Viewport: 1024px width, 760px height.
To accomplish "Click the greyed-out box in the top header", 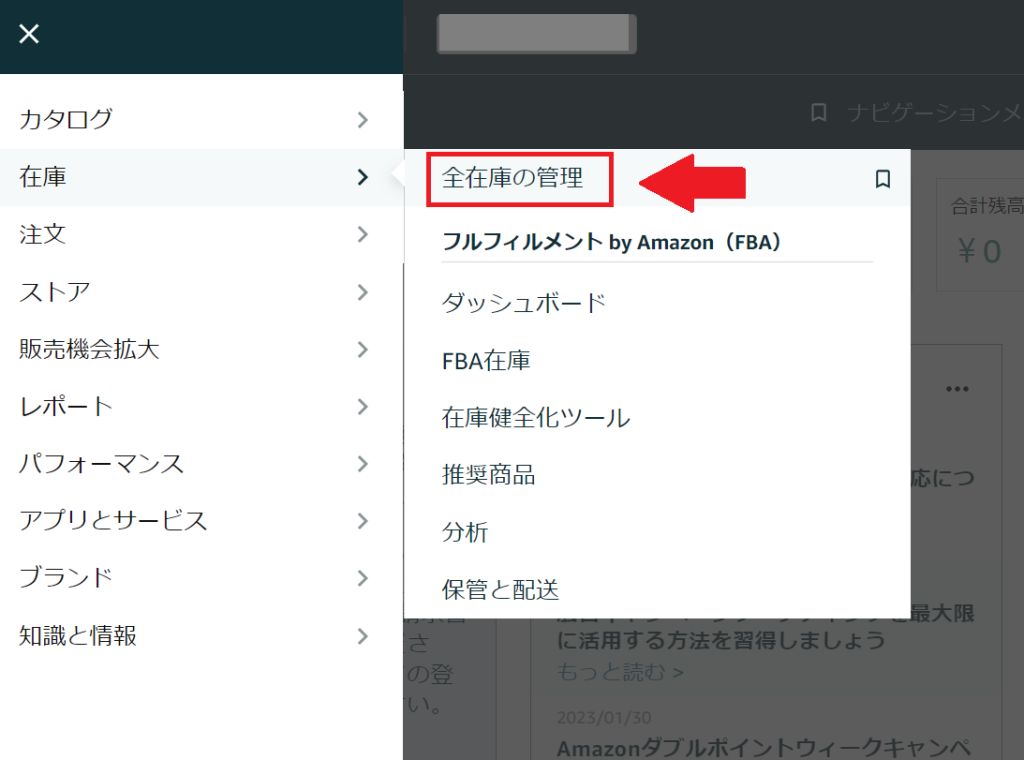I will pyautogui.click(x=536, y=33).
